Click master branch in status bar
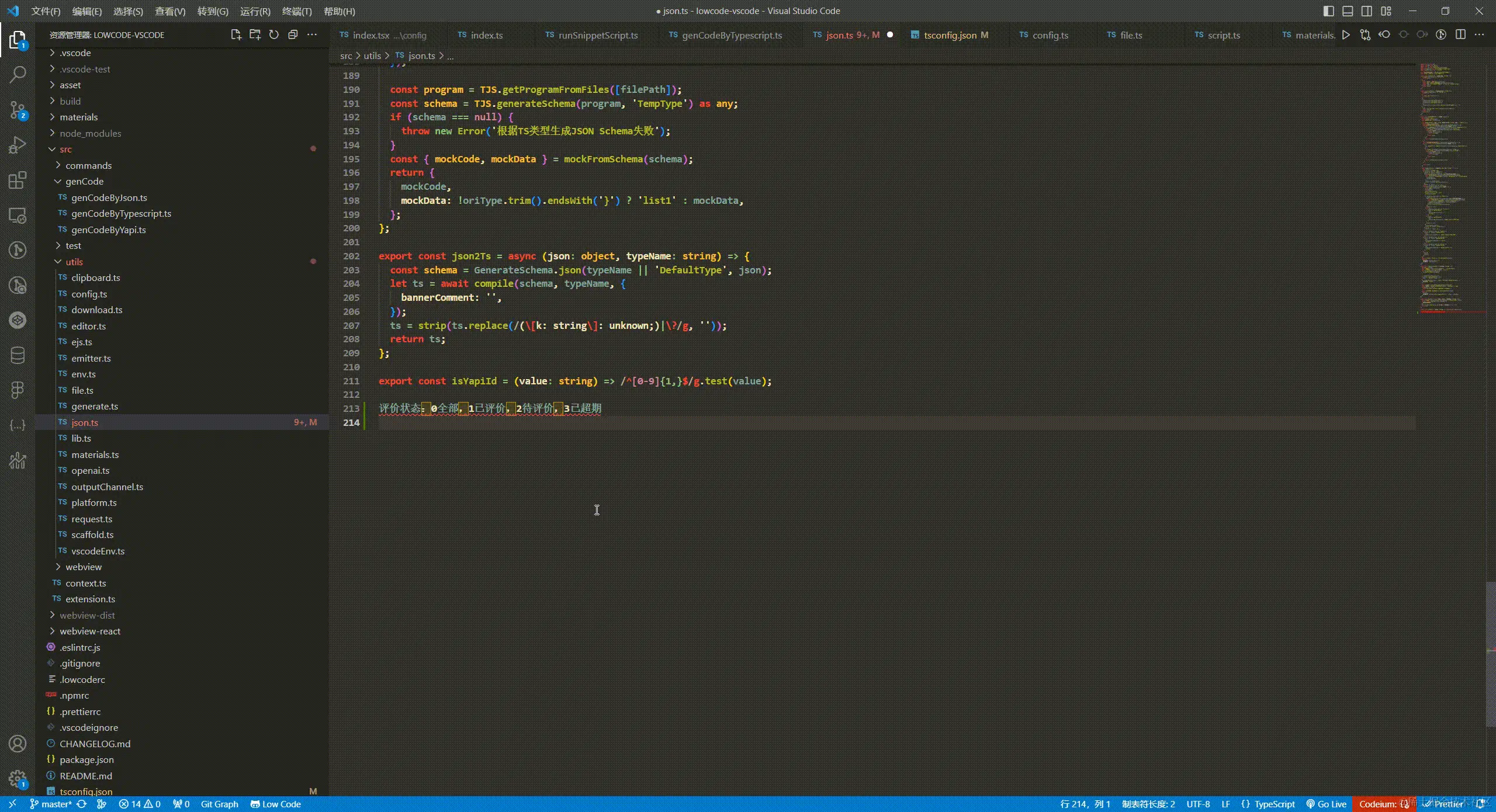Image resolution: width=1496 pixels, height=812 pixels. tap(51, 804)
